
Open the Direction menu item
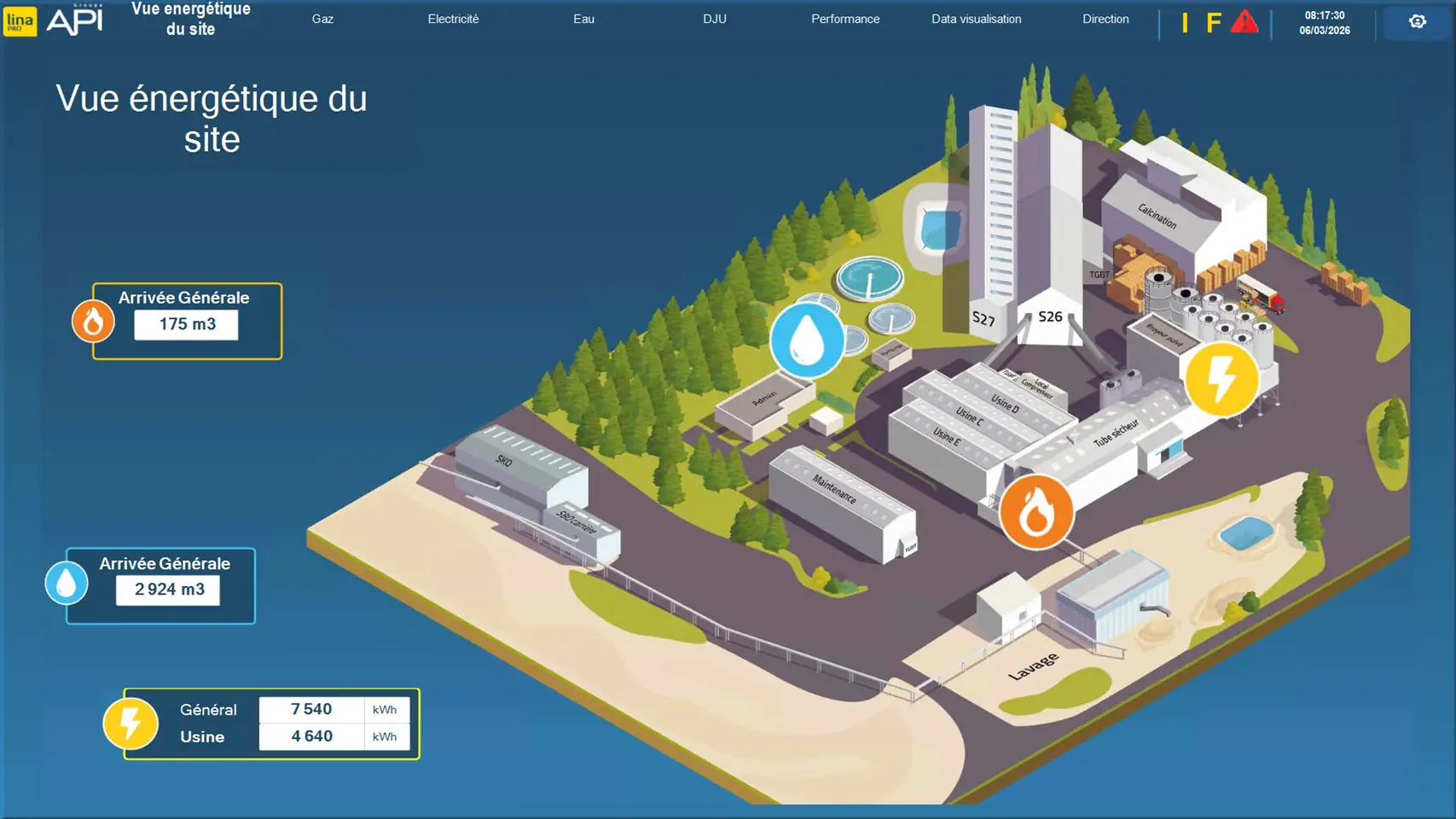point(1105,19)
